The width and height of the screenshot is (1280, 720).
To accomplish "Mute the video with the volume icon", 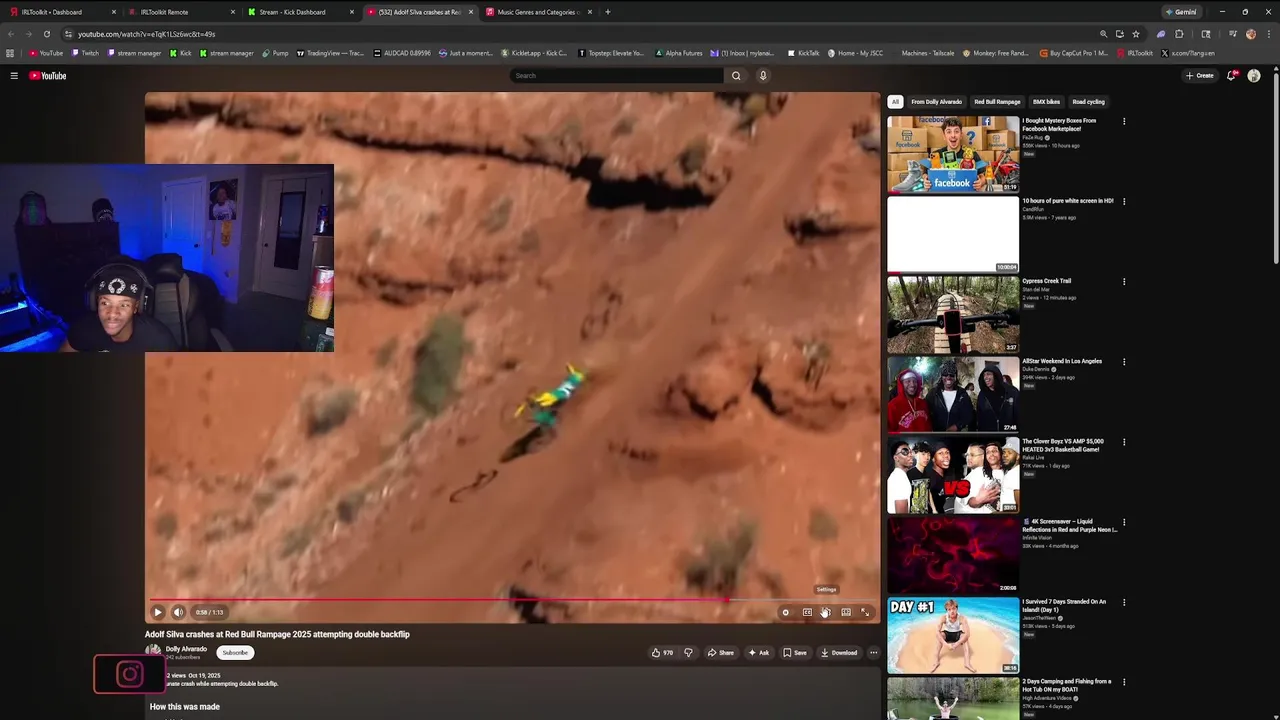I will point(178,612).
